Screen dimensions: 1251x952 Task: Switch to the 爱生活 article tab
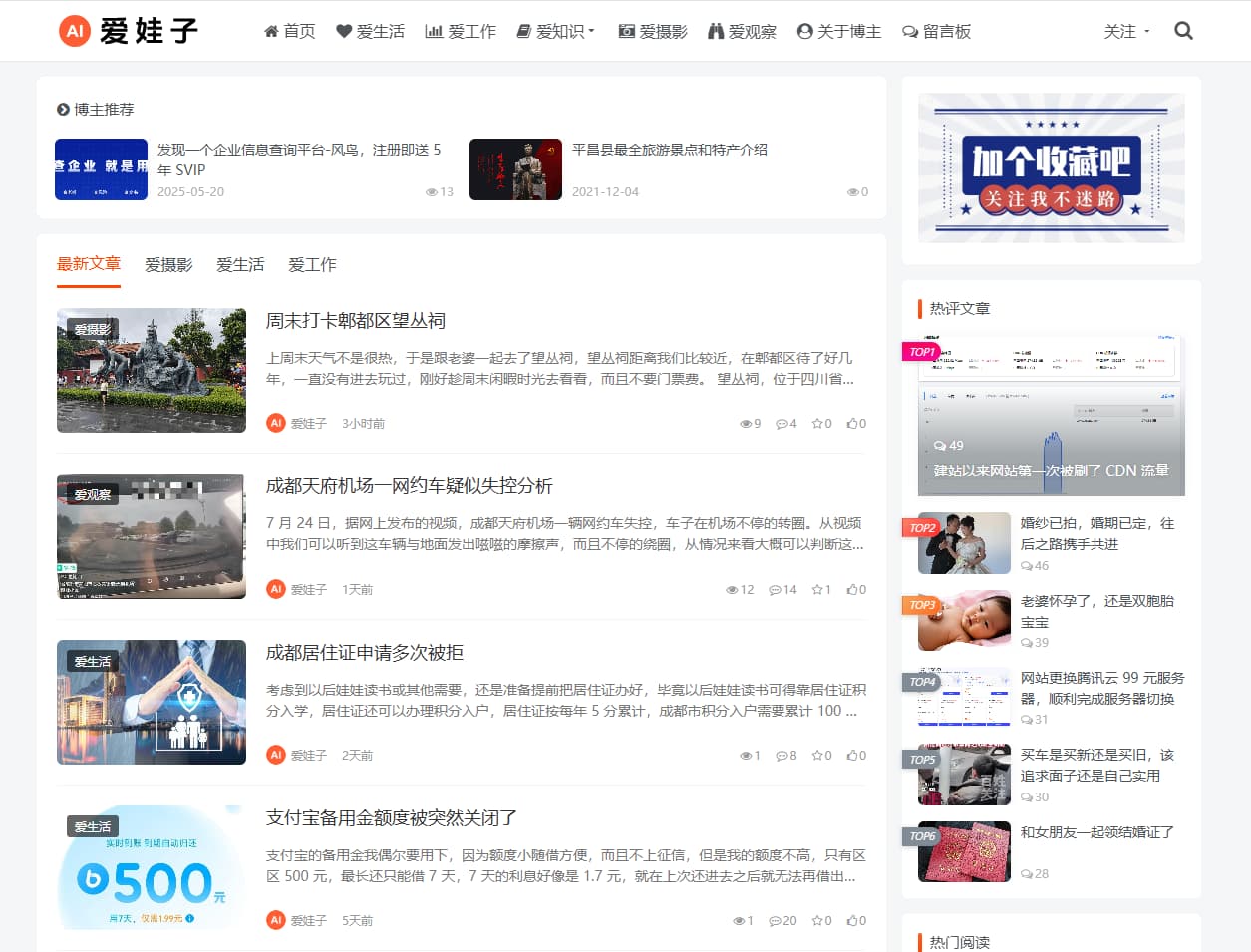(x=240, y=265)
